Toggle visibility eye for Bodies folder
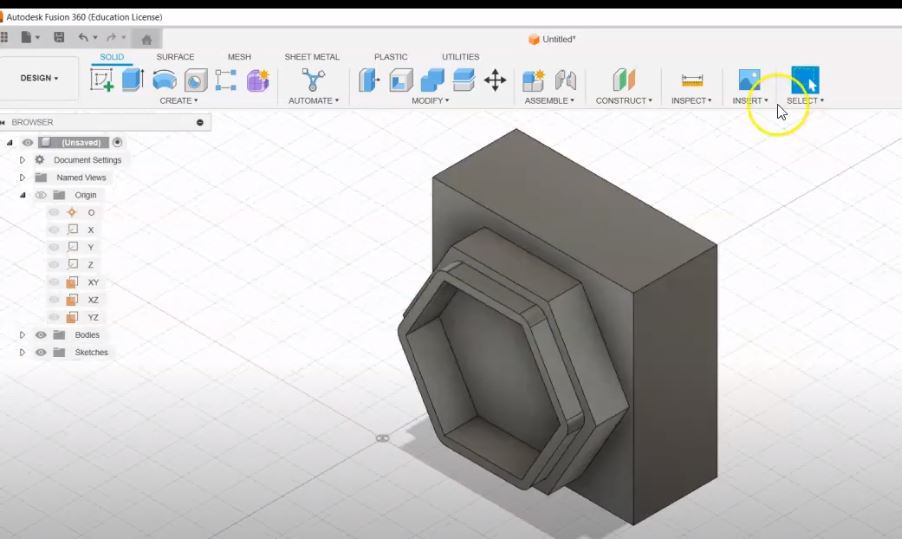Viewport: 902px width, 539px height. pyautogui.click(x=41, y=335)
